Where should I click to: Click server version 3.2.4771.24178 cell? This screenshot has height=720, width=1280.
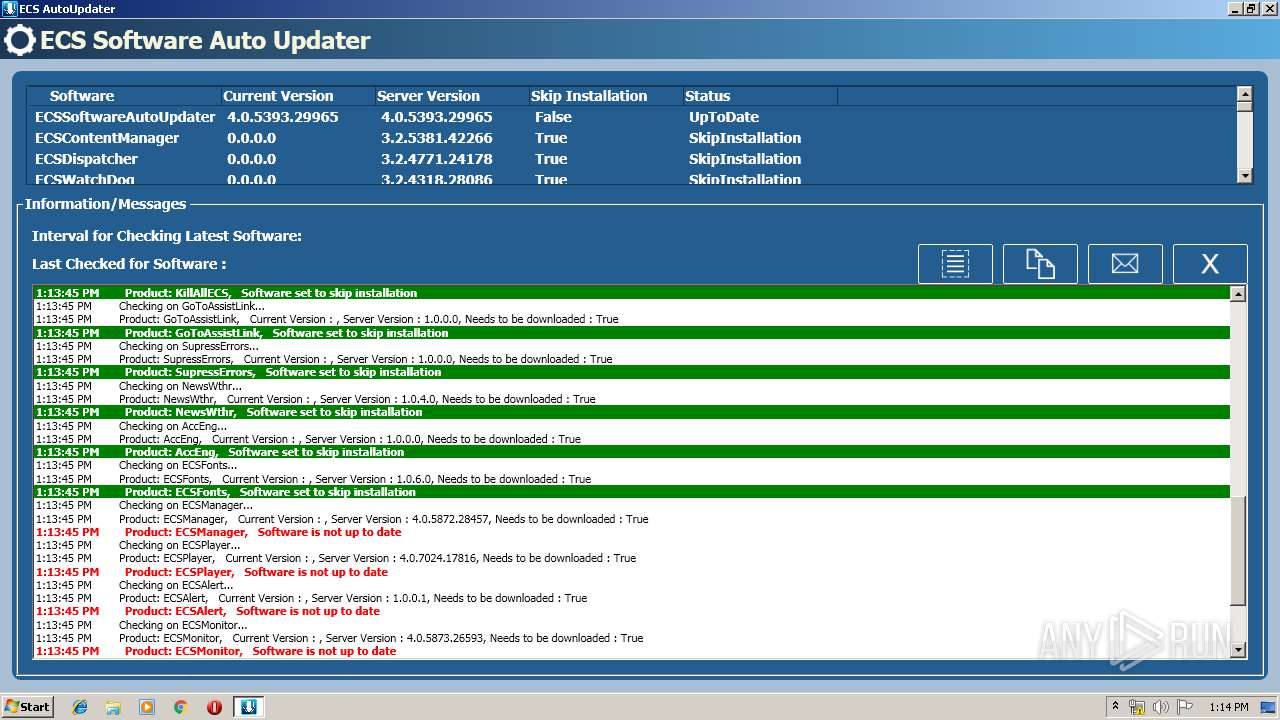pyautogui.click(x=437, y=159)
